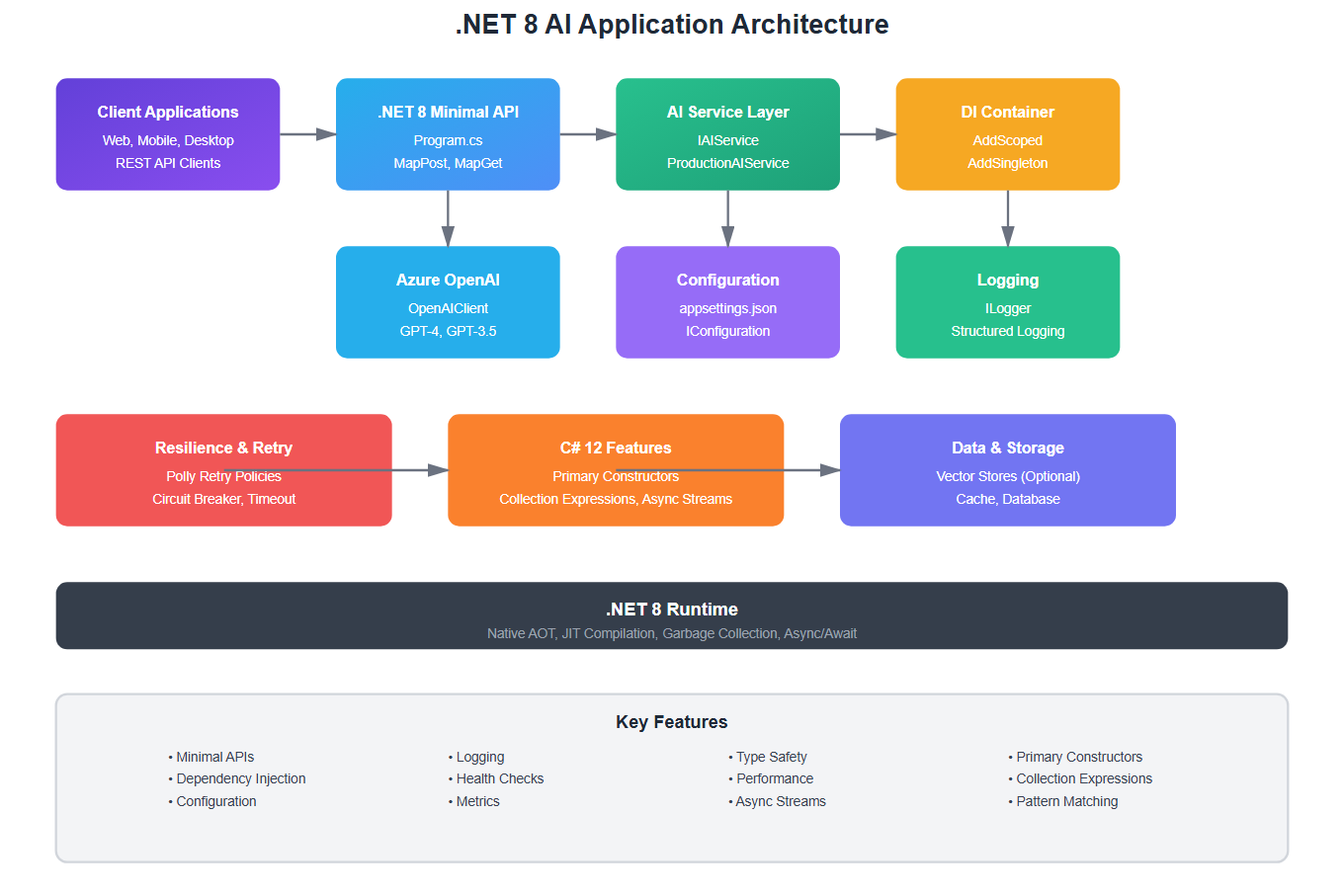Select the orange DI Container box
The image size is (1344, 896).
click(1007, 134)
